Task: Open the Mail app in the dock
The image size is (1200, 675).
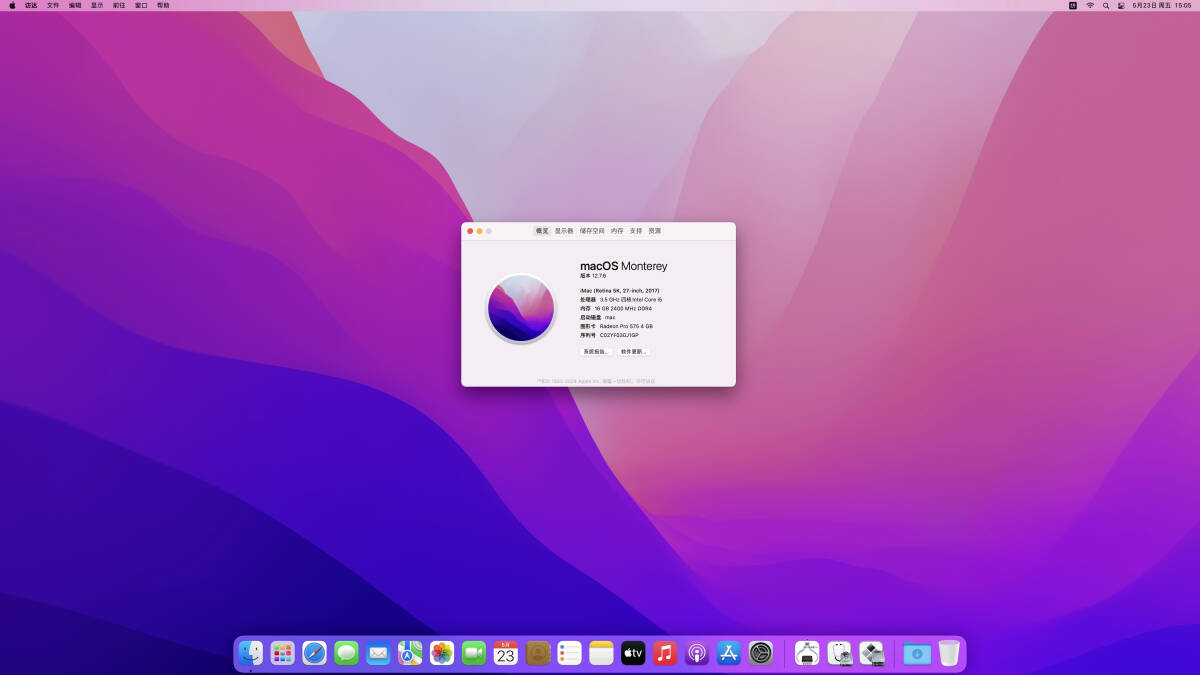Action: coord(378,653)
